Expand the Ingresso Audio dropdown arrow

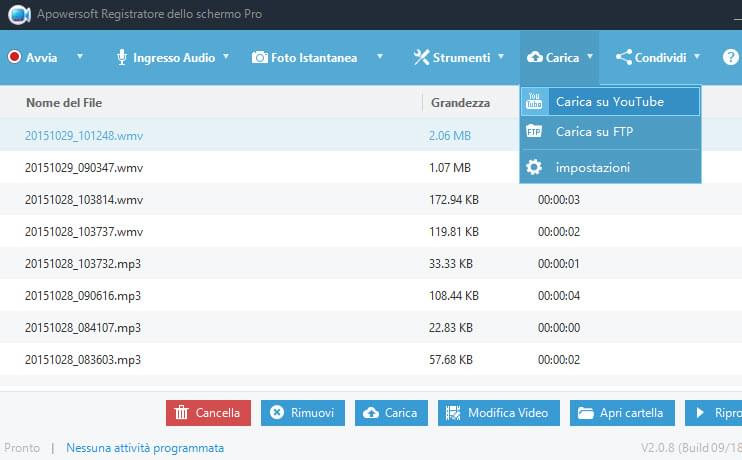click(226, 58)
